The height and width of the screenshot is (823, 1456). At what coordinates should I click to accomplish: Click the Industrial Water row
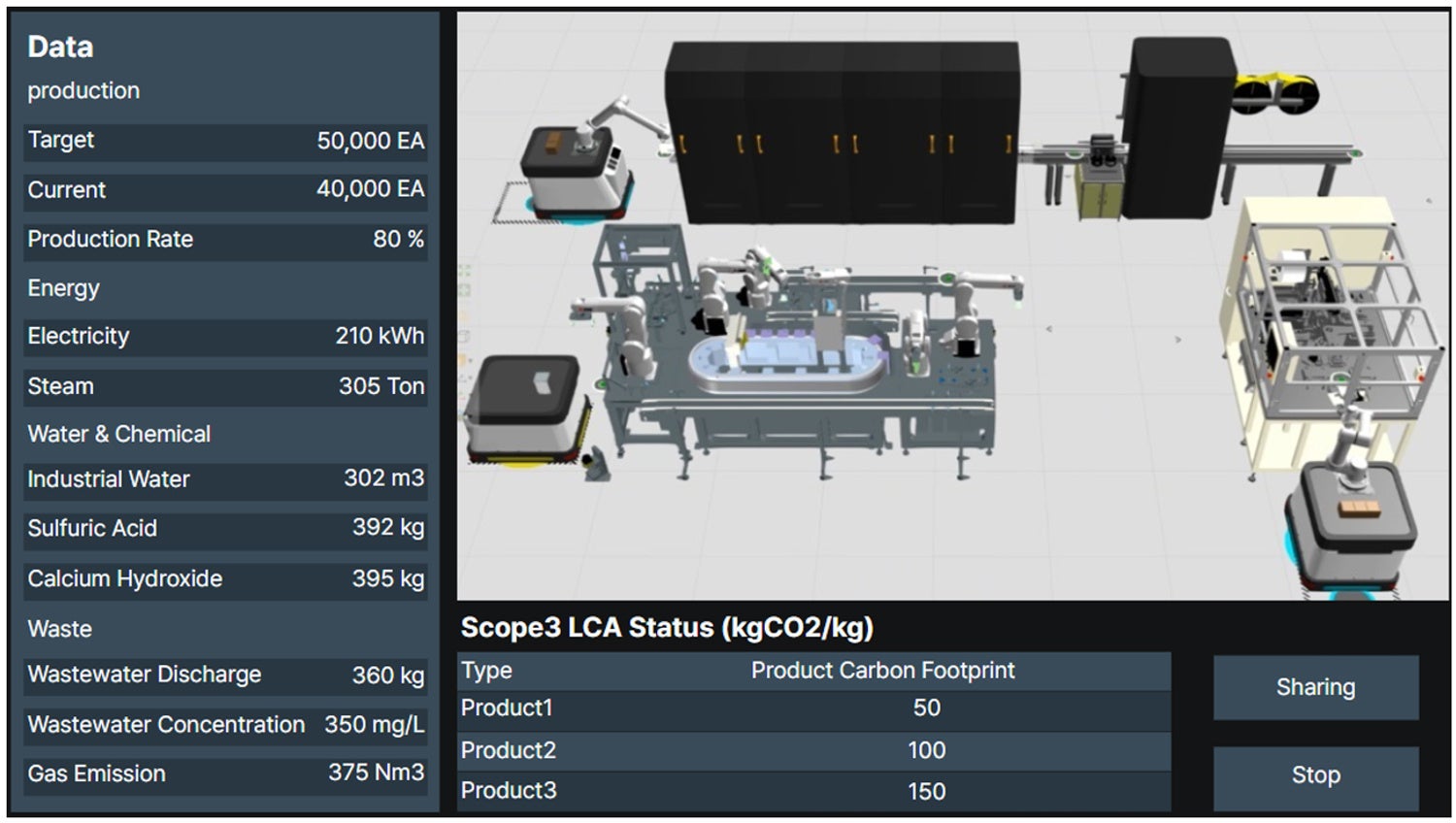225,479
